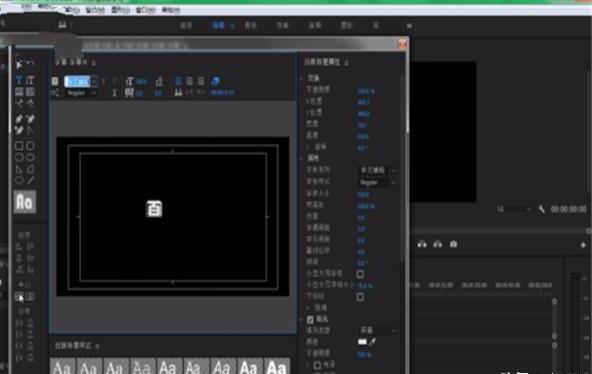The image size is (592, 374).
Task: Click the X位置 value field
Action: (363, 102)
